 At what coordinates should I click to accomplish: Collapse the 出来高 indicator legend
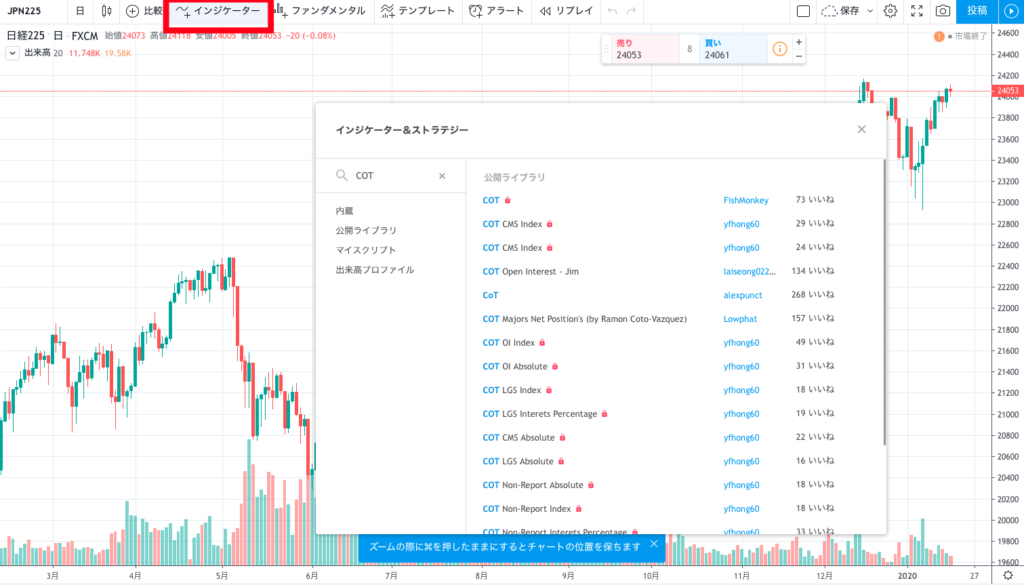(x=11, y=53)
